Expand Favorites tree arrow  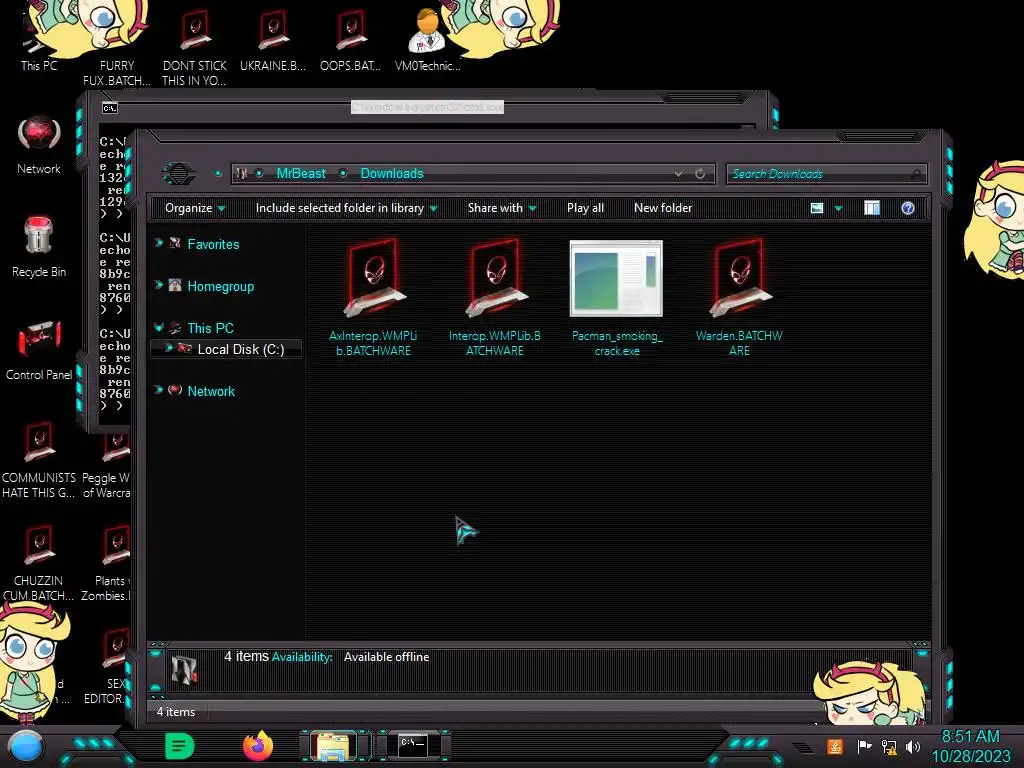[159, 243]
